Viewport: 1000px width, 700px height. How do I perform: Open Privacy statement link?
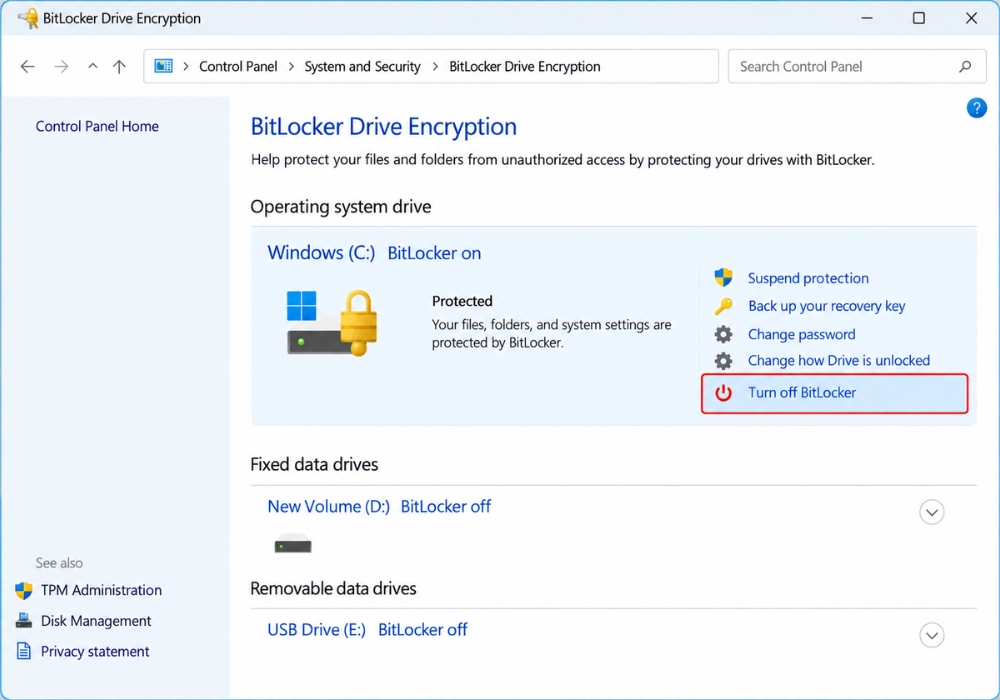[x=95, y=652]
